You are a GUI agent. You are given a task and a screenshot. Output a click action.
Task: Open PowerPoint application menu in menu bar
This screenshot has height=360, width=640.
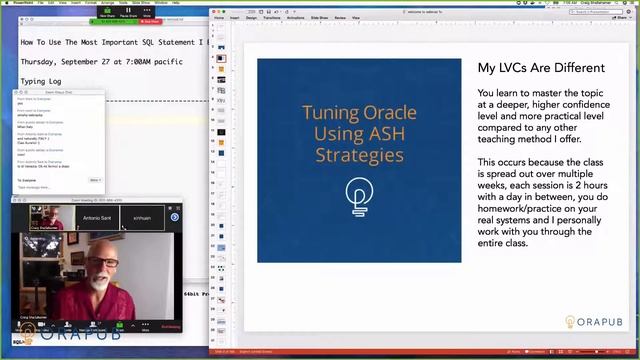tap(23, 2)
